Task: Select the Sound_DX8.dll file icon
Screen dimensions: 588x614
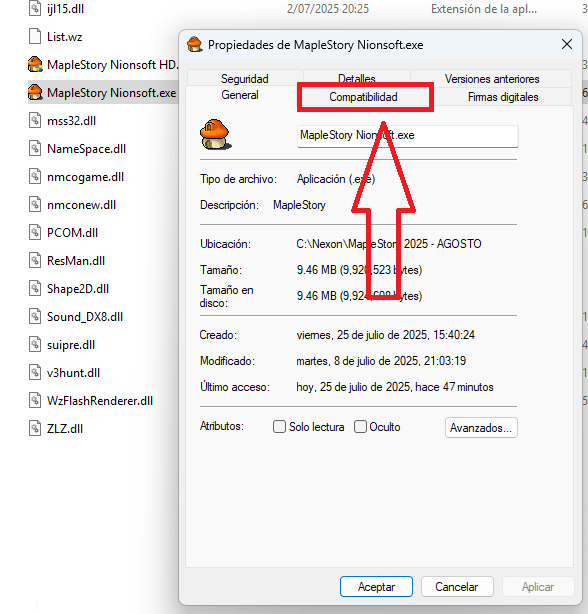Action: (35, 316)
